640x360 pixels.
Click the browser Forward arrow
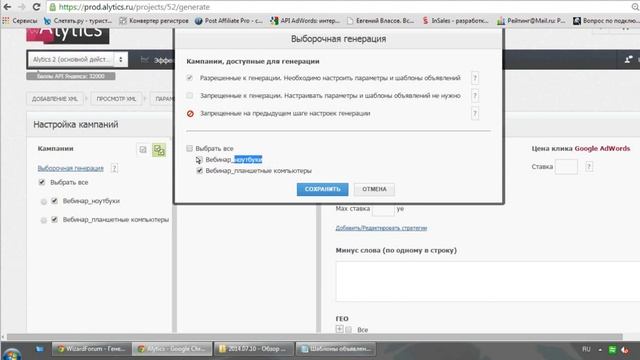coord(22,7)
